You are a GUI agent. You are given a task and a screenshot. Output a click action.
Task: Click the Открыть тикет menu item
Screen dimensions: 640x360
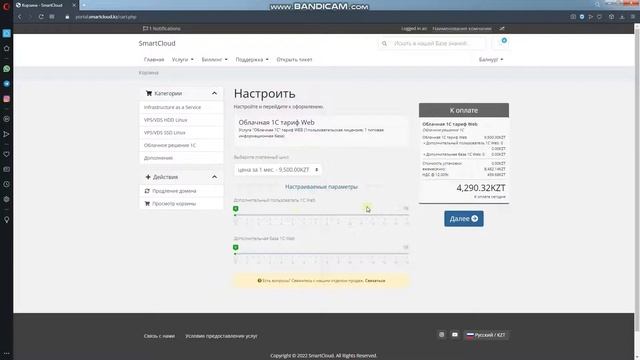[x=294, y=60]
